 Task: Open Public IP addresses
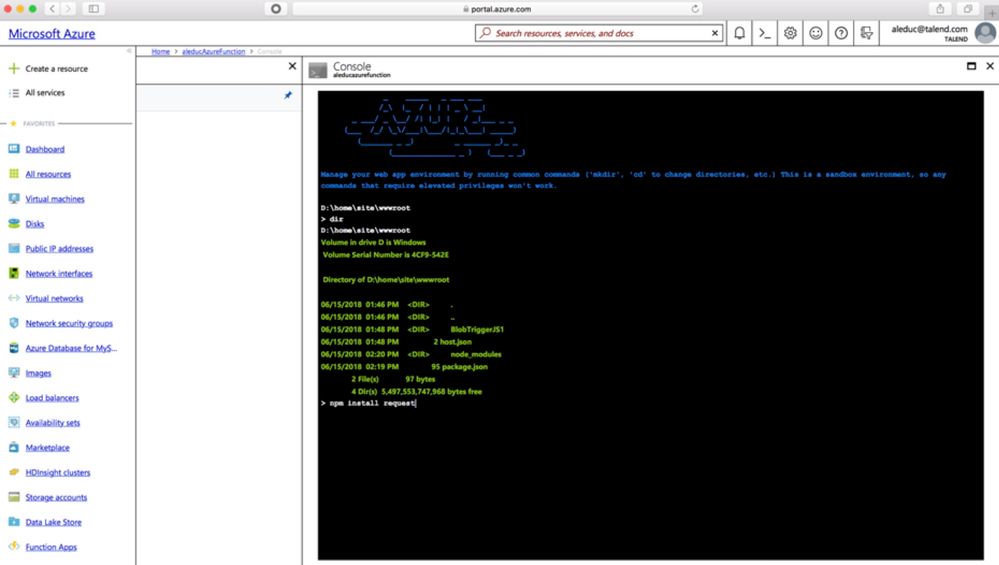[x=59, y=248]
